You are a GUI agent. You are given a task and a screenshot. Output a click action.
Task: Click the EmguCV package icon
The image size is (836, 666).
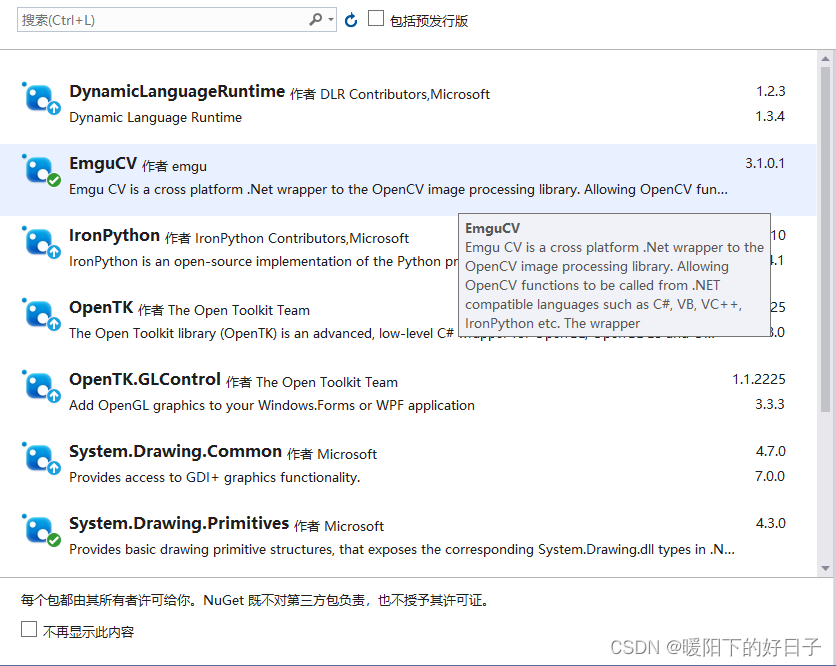41,170
